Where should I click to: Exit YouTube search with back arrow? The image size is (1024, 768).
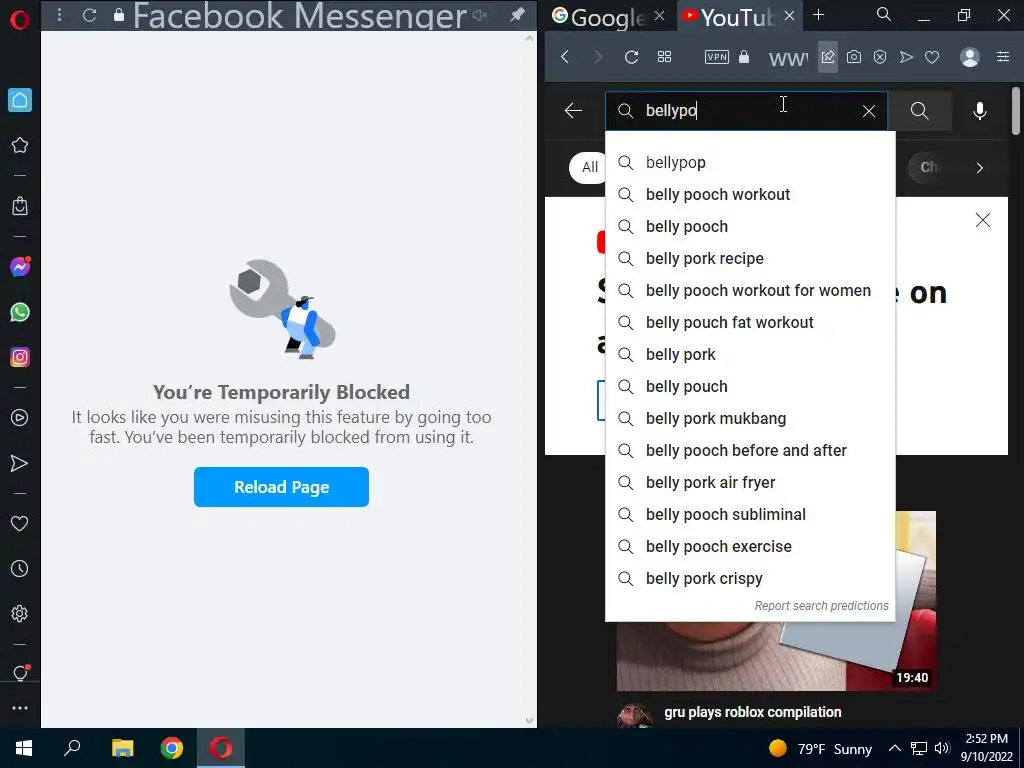coord(573,110)
